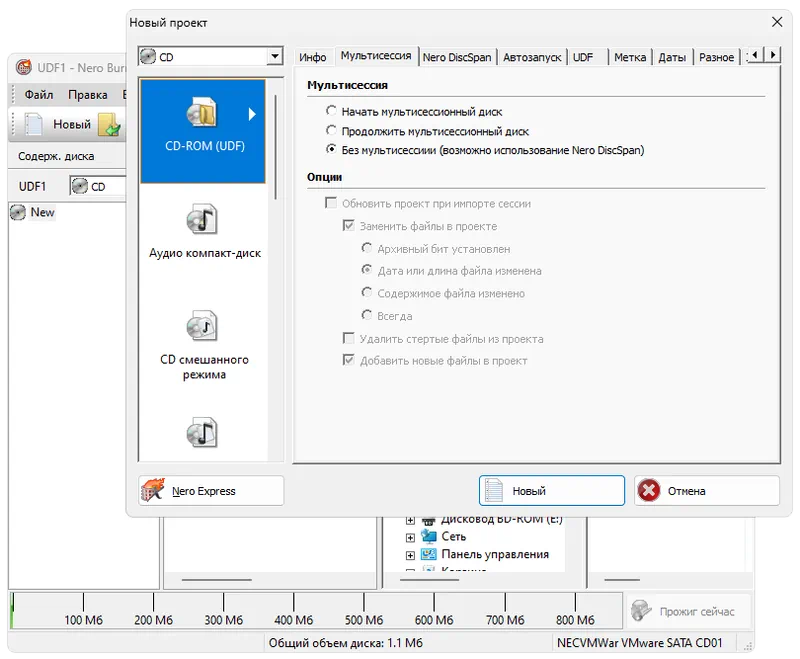This screenshot has height=659, width=800.
Task: Click the Сеть network icon in file browser
Action: tap(429, 537)
